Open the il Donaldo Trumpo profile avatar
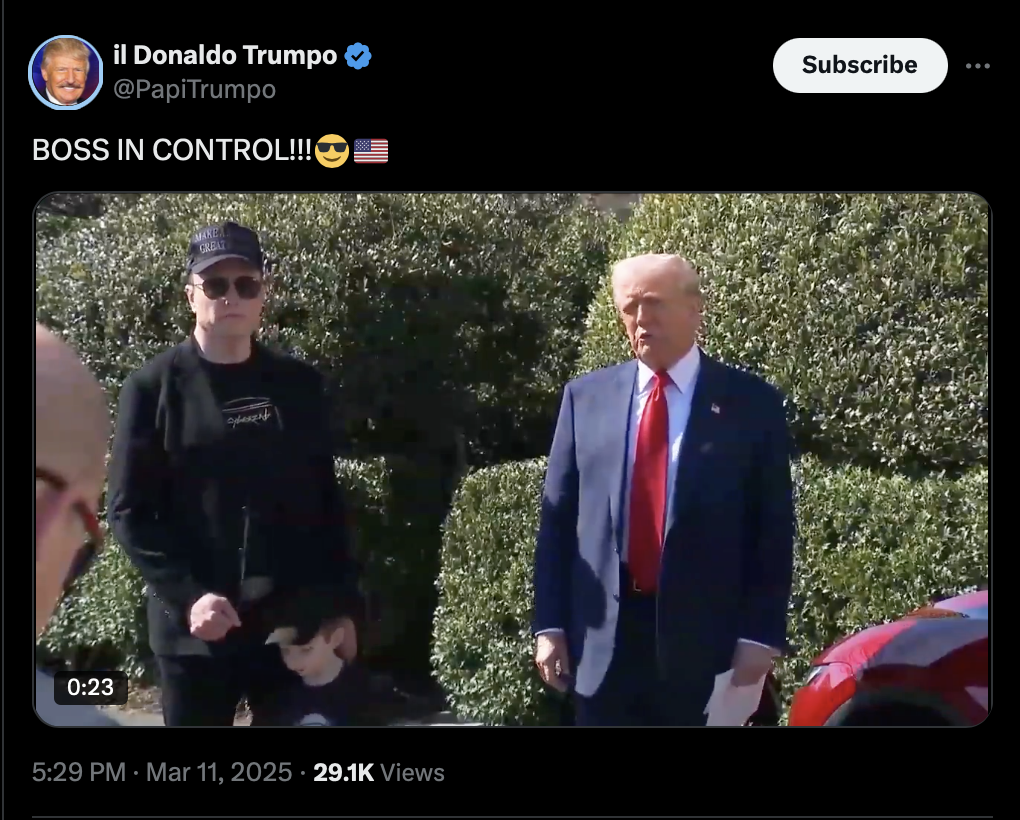Image resolution: width=1020 pixels, height=820 pixels. pyautogui.click(x=65, y=72)
